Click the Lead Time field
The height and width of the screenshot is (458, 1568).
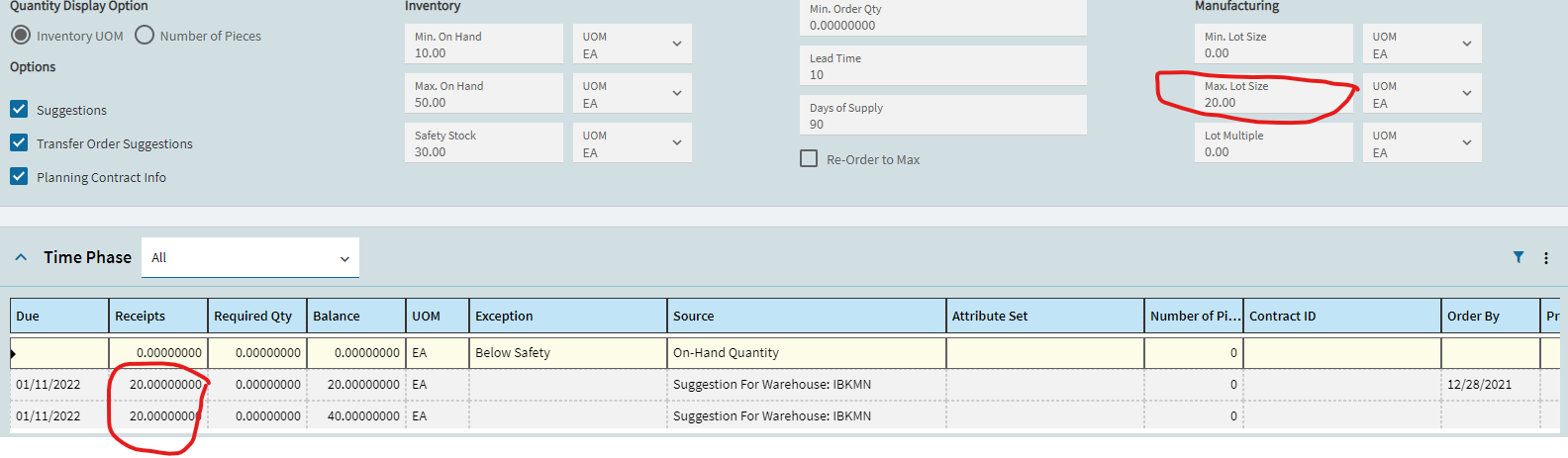click(x=943, y=65)
